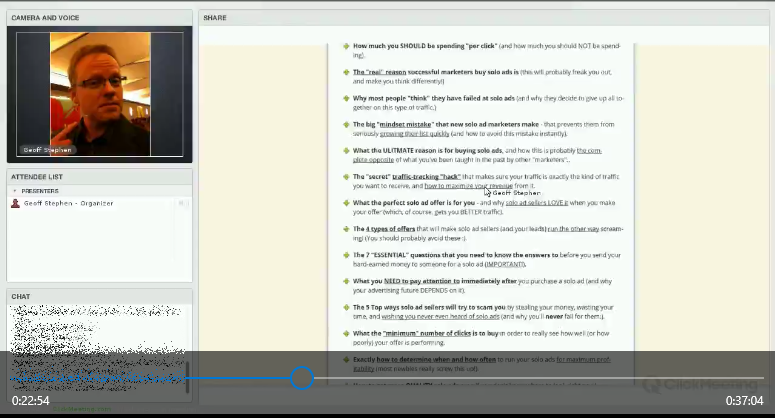Open the 'solo ad sellers LOVE it' link
Viewport: 775px width, 418px height.
pyautogui.click(x=537, y=203)
